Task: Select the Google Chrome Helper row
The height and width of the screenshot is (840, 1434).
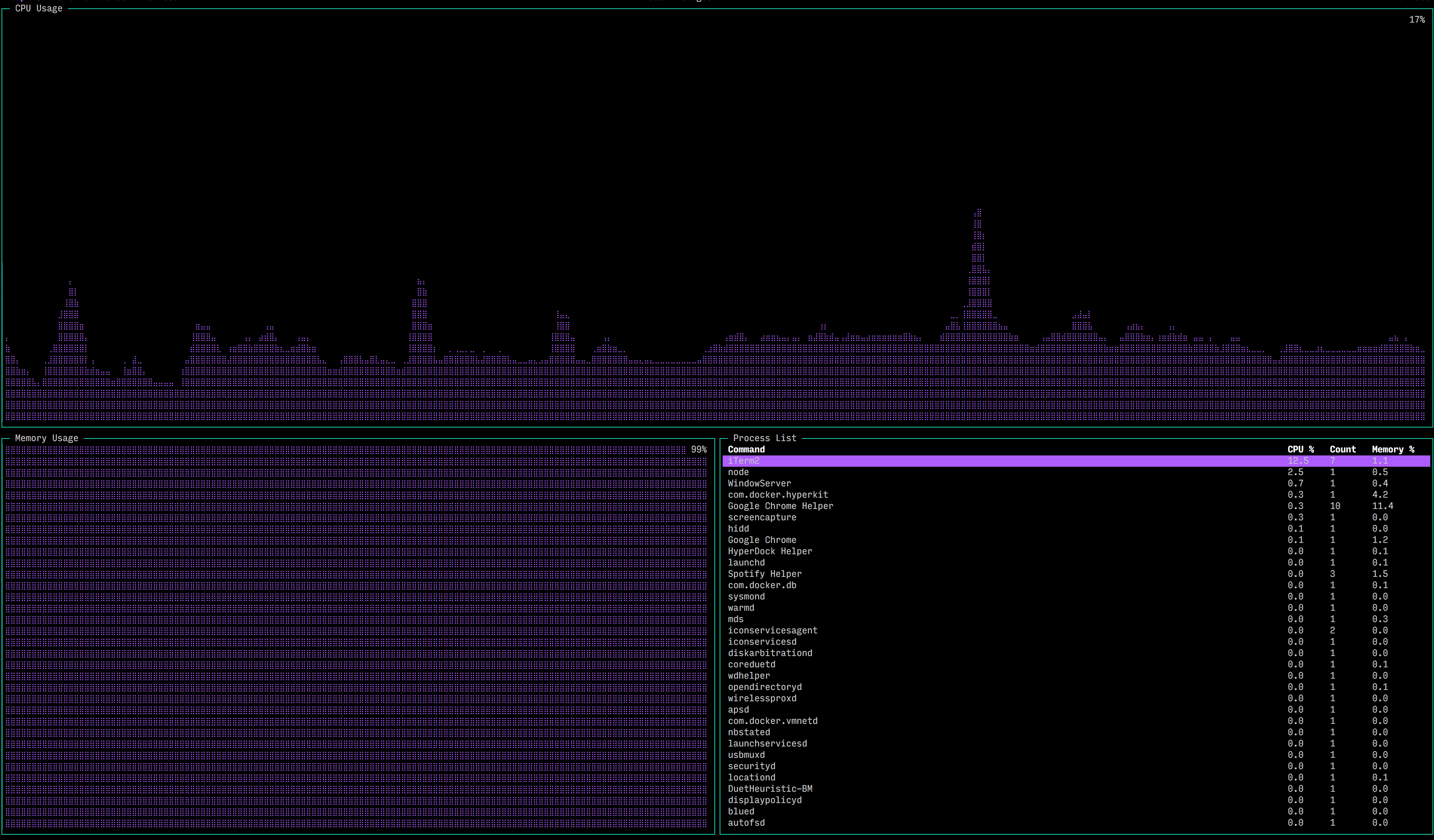Action: pyautogui.click(x=1076, y=506)
